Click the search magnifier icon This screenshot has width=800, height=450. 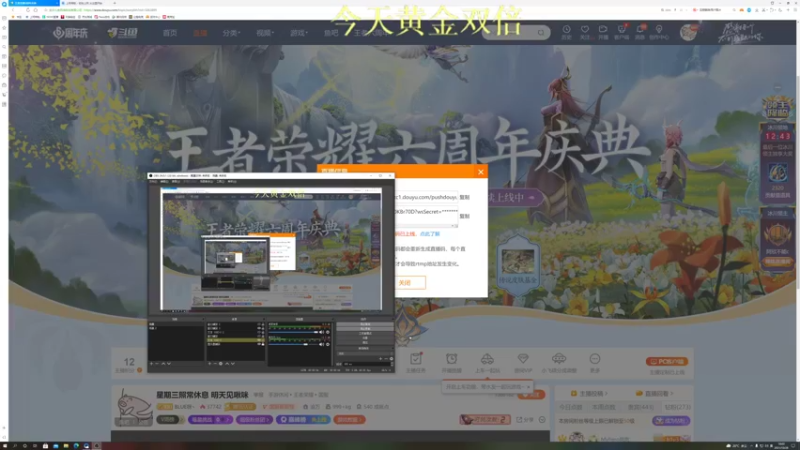click(541, 33)
